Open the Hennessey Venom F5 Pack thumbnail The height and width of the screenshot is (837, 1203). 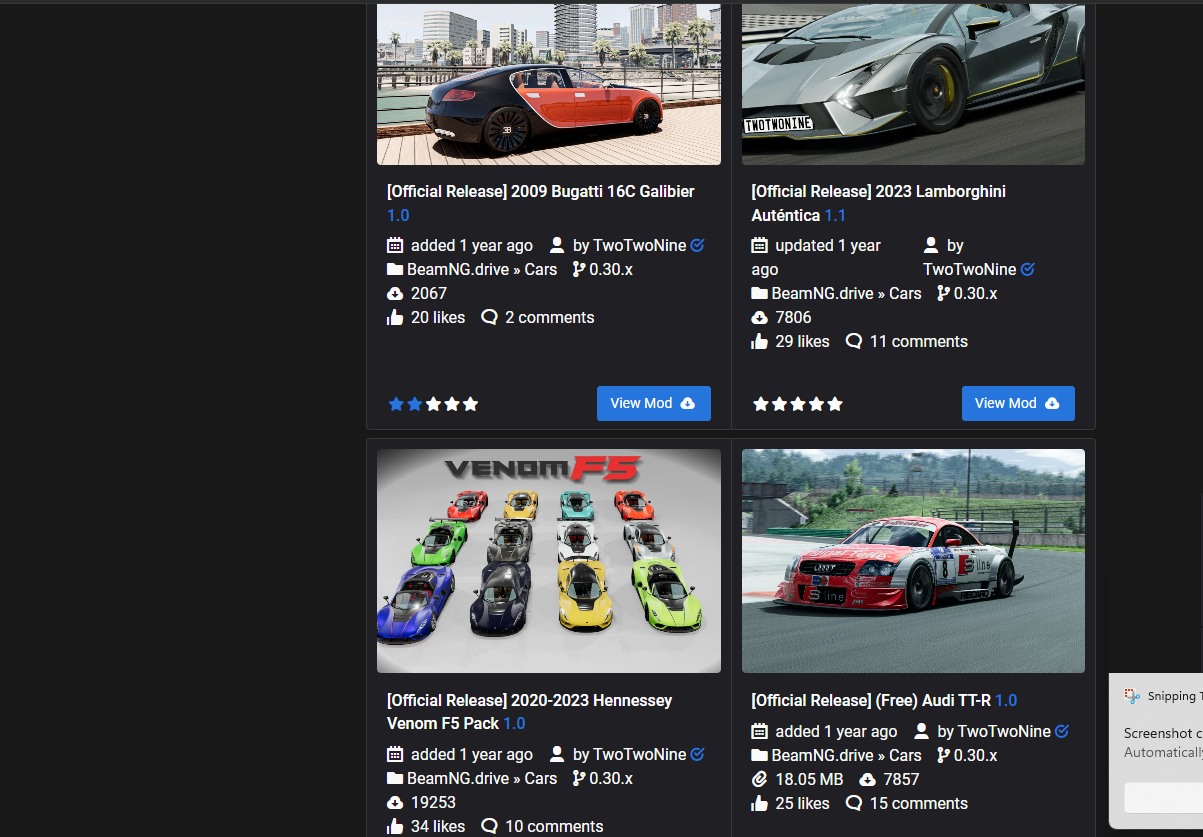[x=548, y=561]
